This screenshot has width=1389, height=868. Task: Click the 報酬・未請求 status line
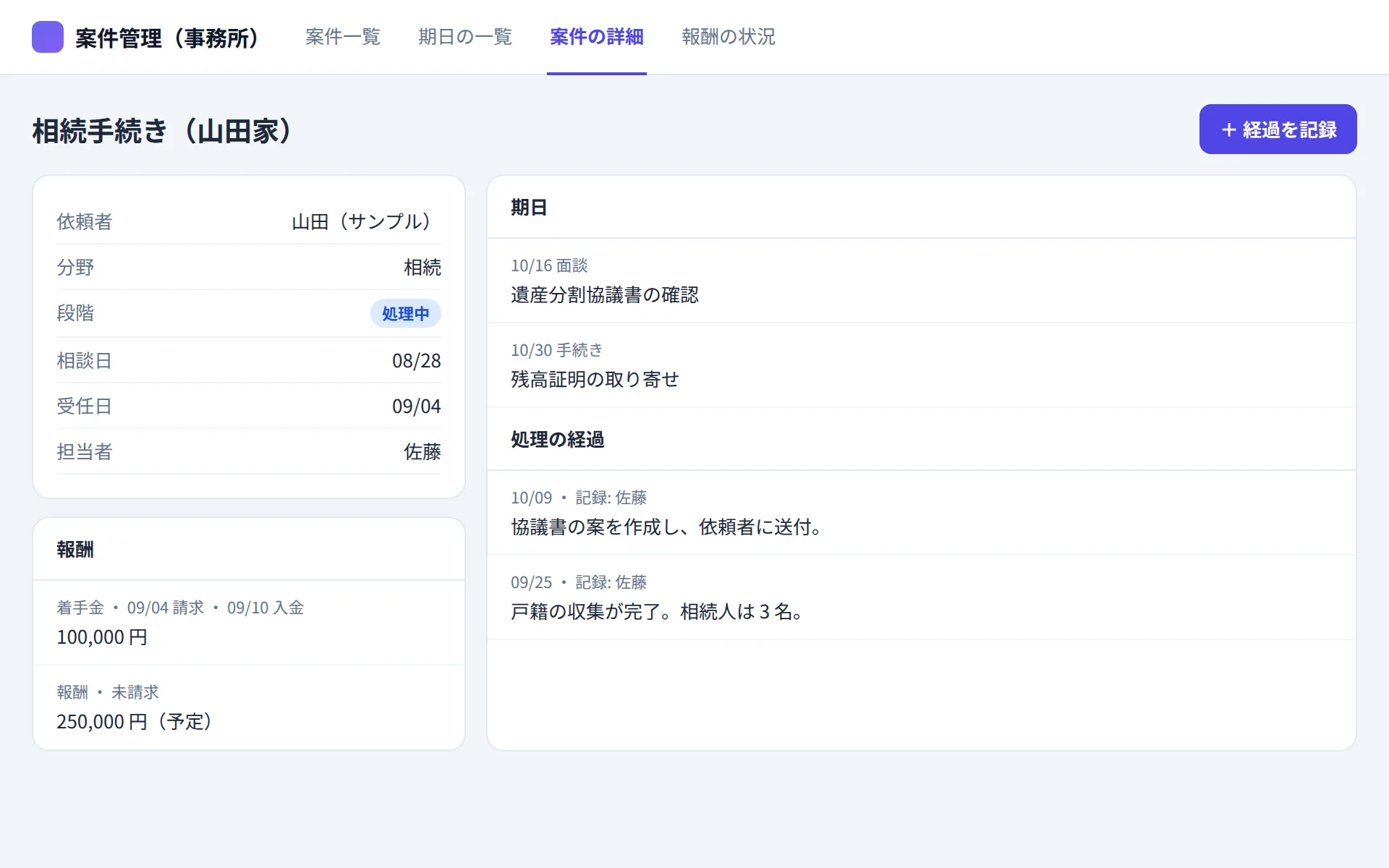pos(108,692)
